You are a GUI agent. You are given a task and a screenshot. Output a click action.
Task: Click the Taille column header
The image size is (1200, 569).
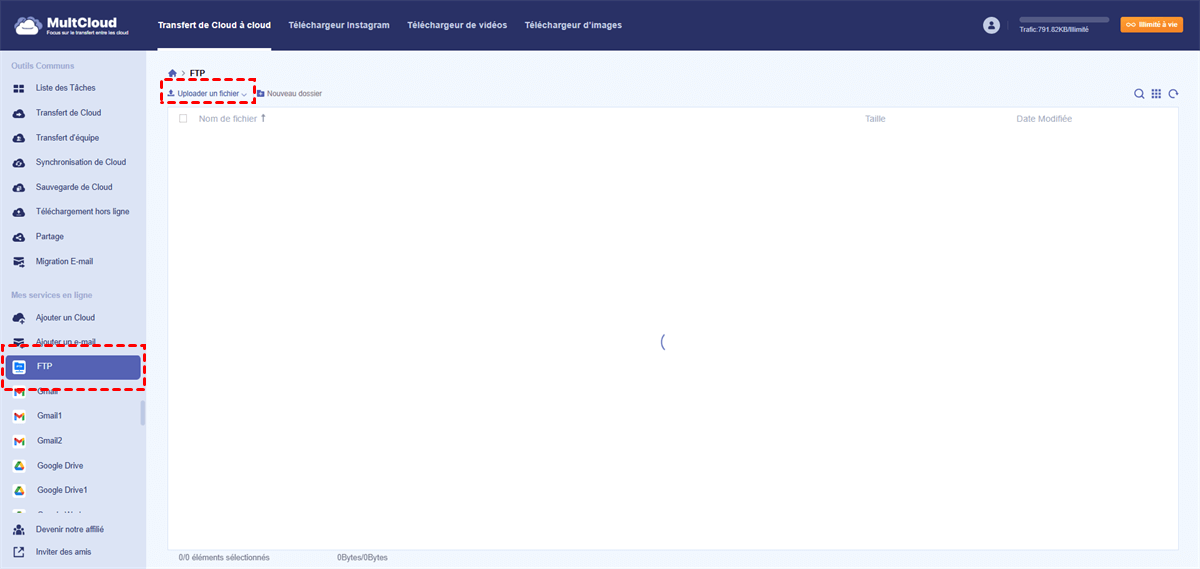click(875, 119)
